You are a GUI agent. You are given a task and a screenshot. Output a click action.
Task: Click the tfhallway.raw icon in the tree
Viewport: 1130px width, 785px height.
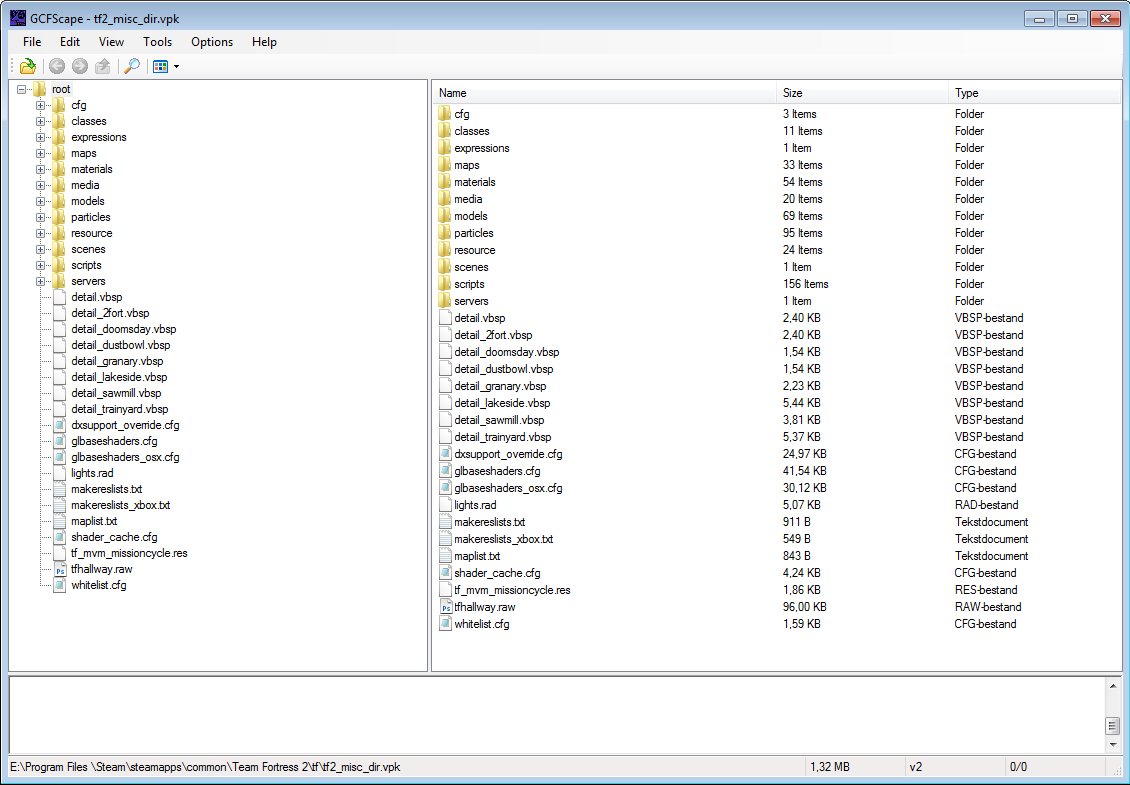[x=59, y=569]
